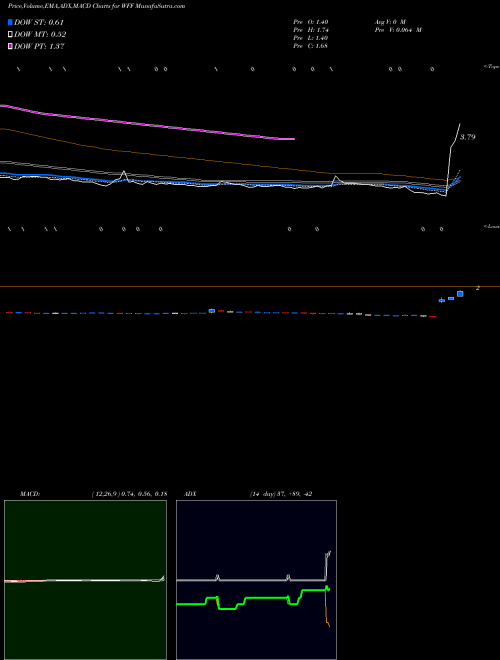
Task: Click the 'MACD:' panel heading
Action: (30, 494)
